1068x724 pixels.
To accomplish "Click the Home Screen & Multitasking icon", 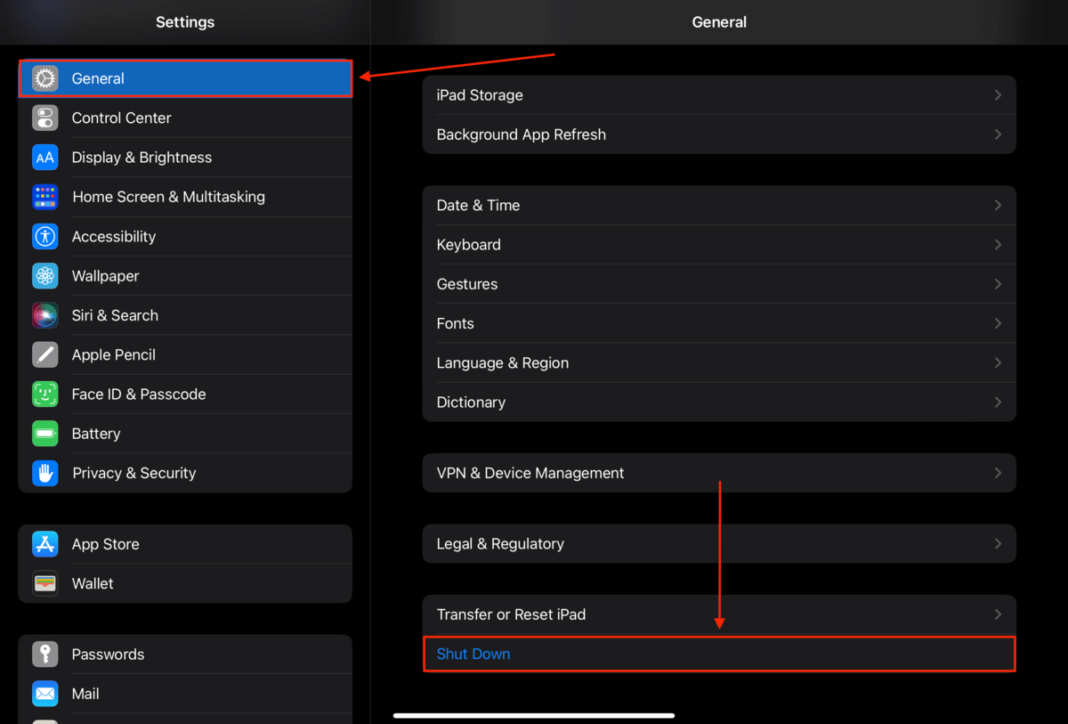I will [45, 196].
